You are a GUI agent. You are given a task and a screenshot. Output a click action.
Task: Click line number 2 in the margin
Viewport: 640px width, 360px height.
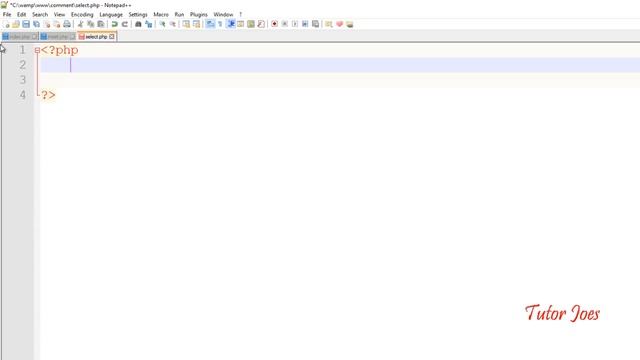coord(22,65)
